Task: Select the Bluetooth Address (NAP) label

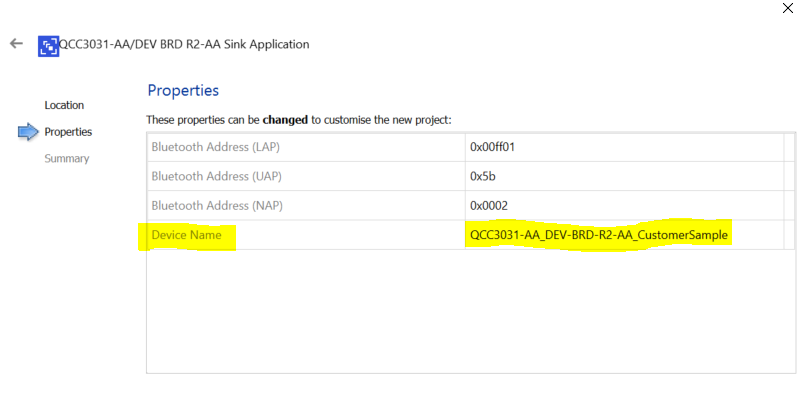Action: click(x=217, y=206)
